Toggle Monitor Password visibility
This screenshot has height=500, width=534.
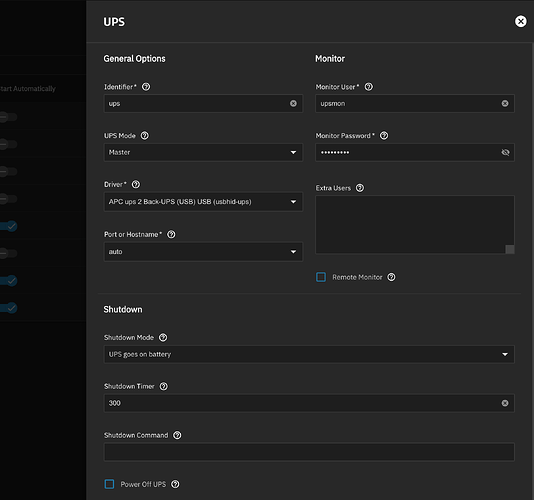tap(505, 152)
